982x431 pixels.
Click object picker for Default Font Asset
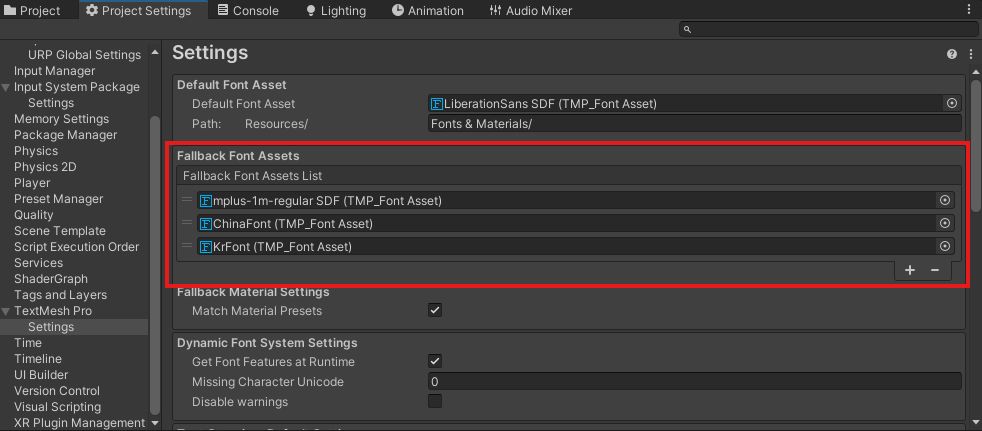pyautogui.click(x=951, y=103)
